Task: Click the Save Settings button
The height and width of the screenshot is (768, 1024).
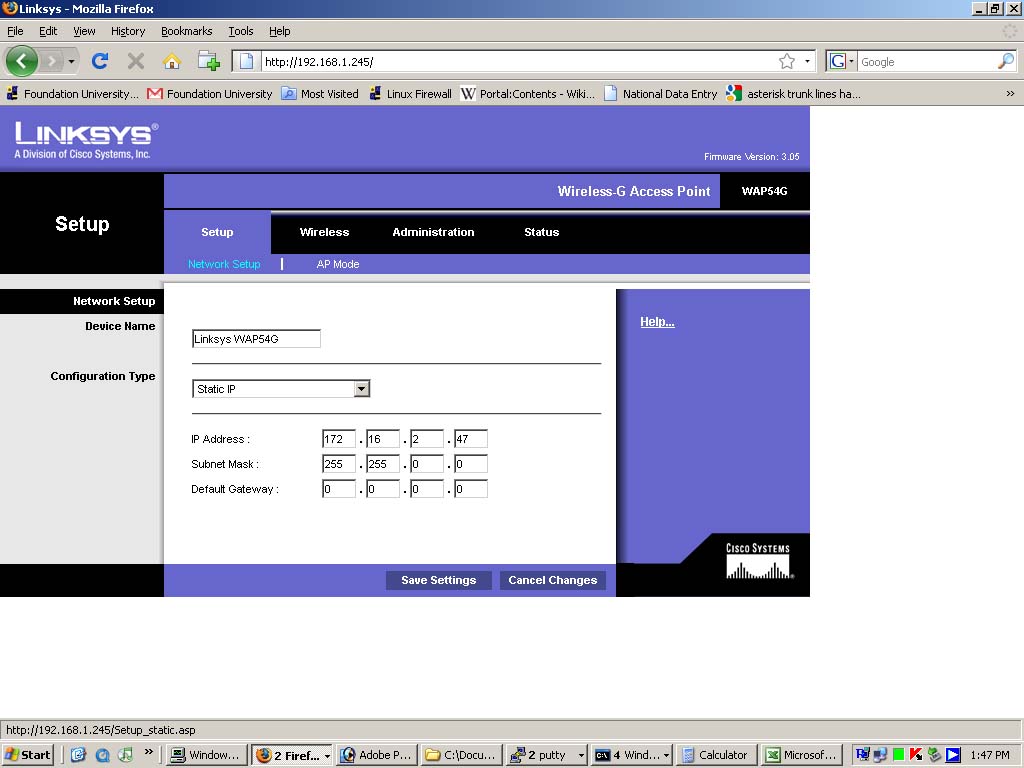Action: 438,580
